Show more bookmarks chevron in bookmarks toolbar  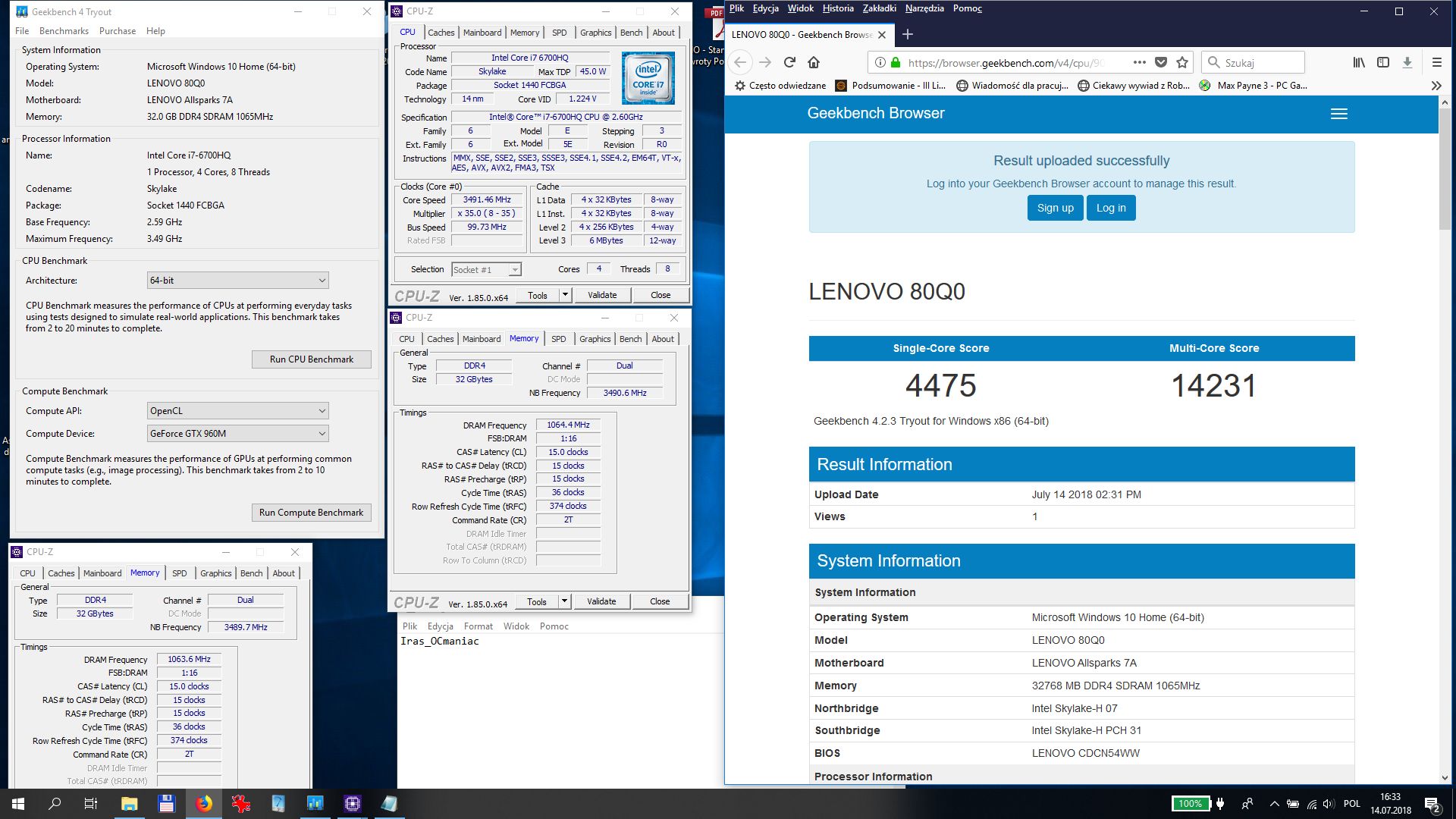click(x=1436, y=86)
